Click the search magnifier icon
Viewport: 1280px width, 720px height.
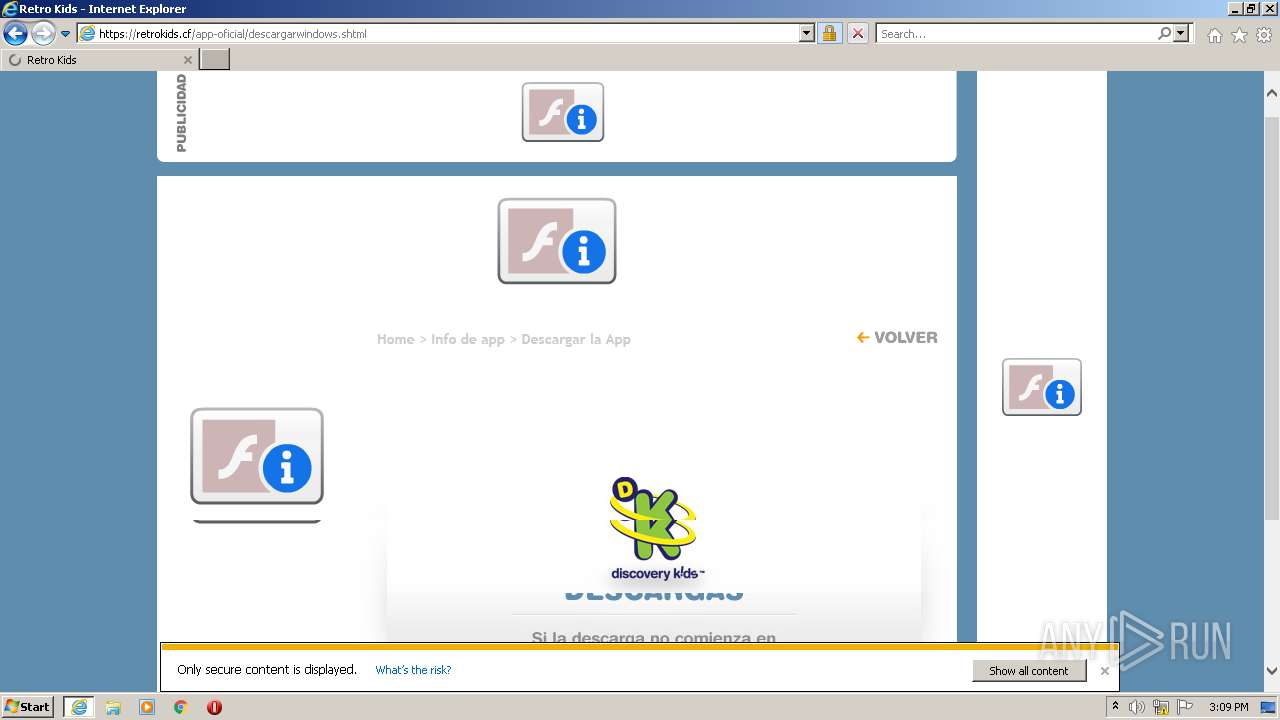pyautogui.click(x=1164, y=33)
